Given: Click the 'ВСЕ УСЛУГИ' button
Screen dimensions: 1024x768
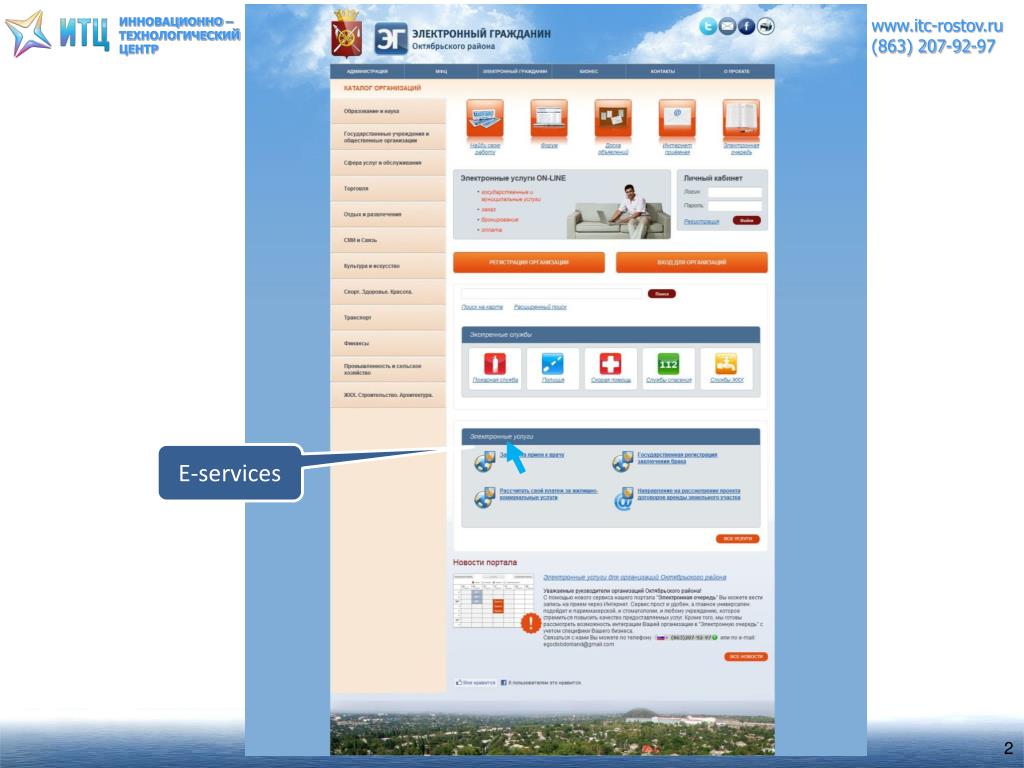Looking at the screenshot, I should (737, 539).
